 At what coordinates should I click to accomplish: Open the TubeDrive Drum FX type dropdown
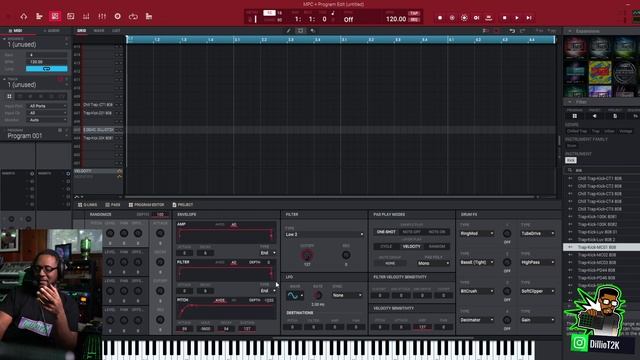pos(538,233)
